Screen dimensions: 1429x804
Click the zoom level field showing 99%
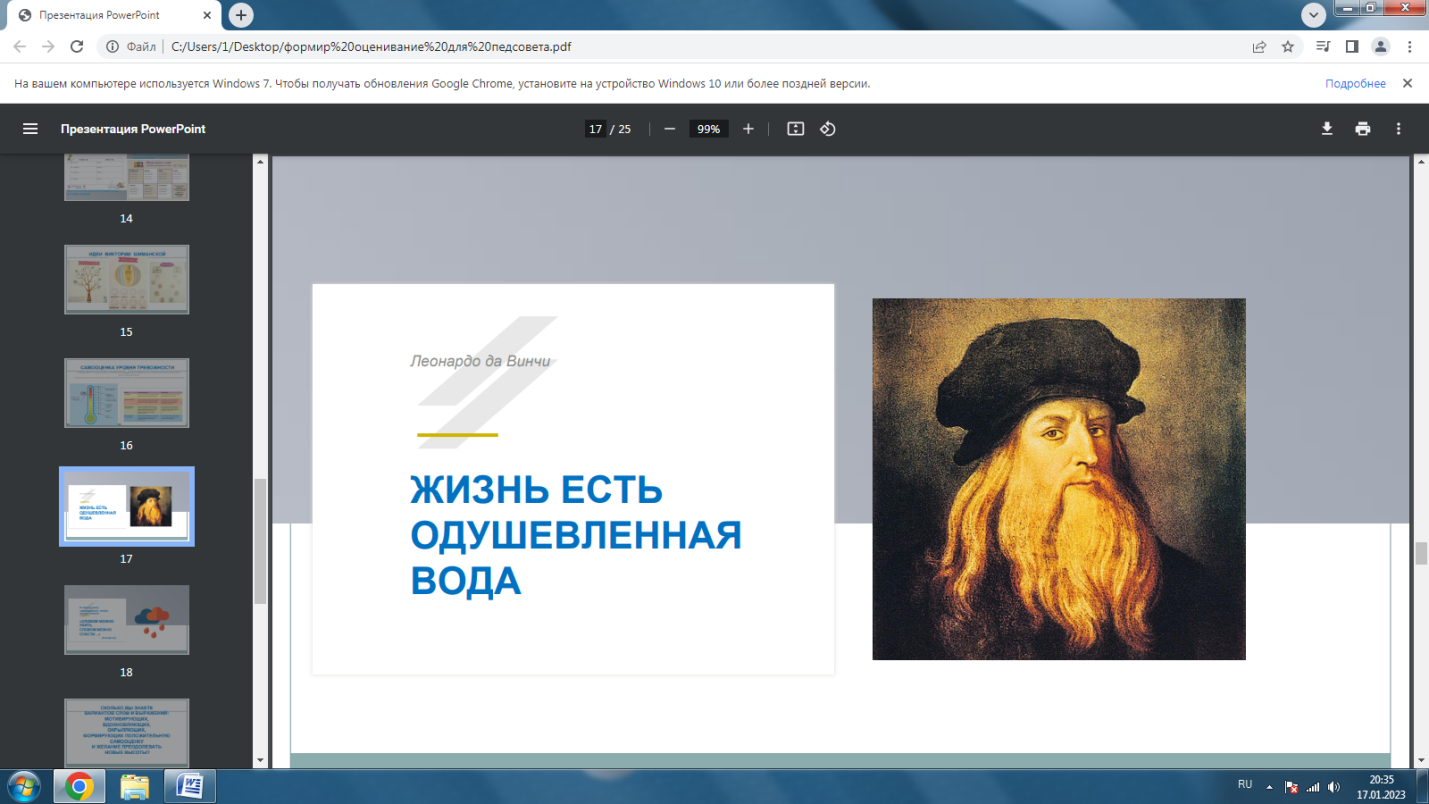(x=709, y=129)
